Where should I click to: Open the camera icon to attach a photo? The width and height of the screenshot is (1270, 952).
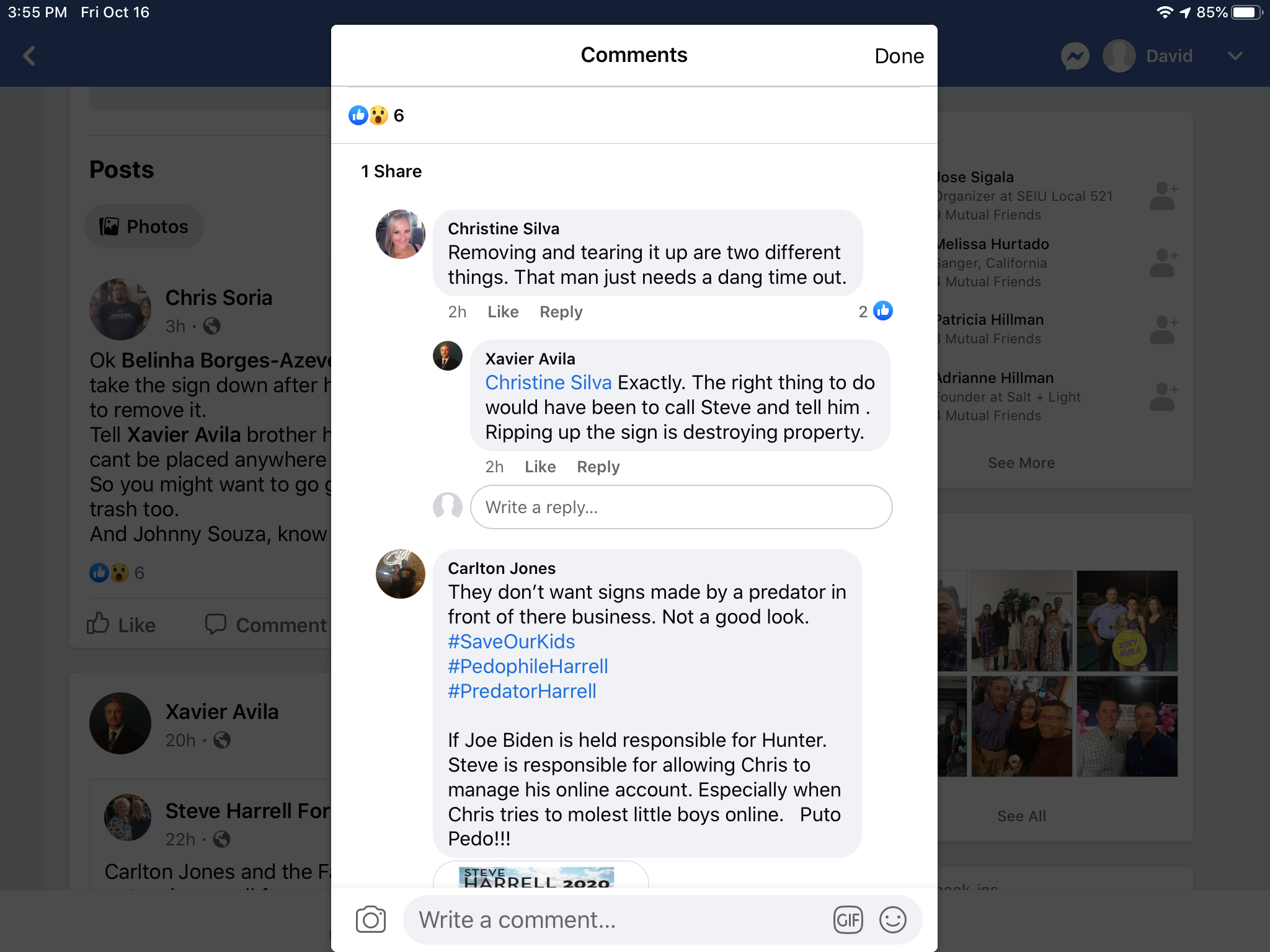tap(371, 920)
